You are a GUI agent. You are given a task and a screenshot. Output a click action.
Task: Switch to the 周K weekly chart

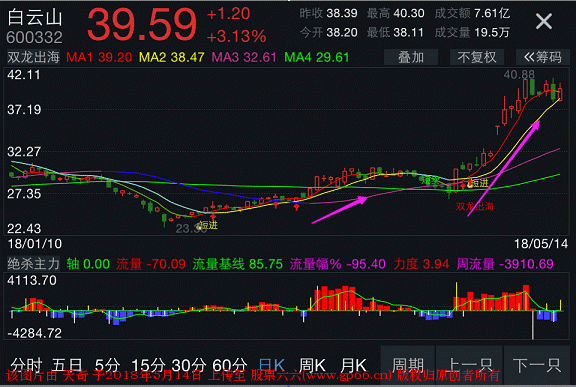(312, 365)
